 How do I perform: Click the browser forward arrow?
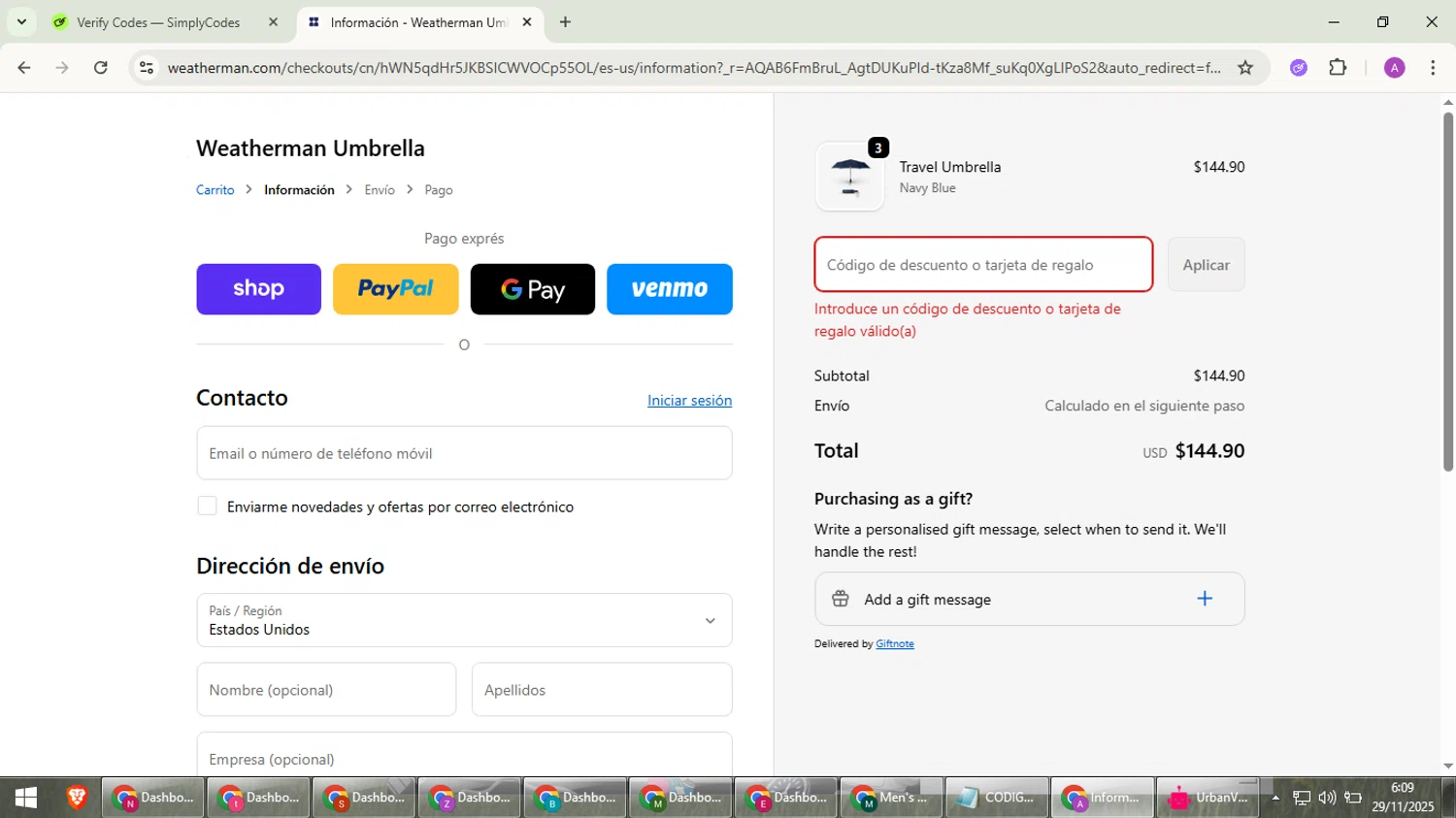click(62, 68)
